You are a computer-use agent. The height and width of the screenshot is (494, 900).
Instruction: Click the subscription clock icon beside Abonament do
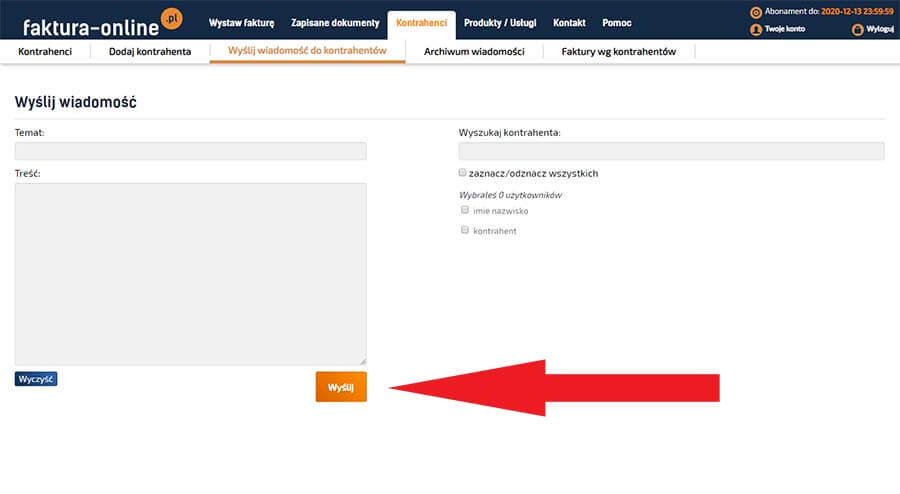pos(756,12)
